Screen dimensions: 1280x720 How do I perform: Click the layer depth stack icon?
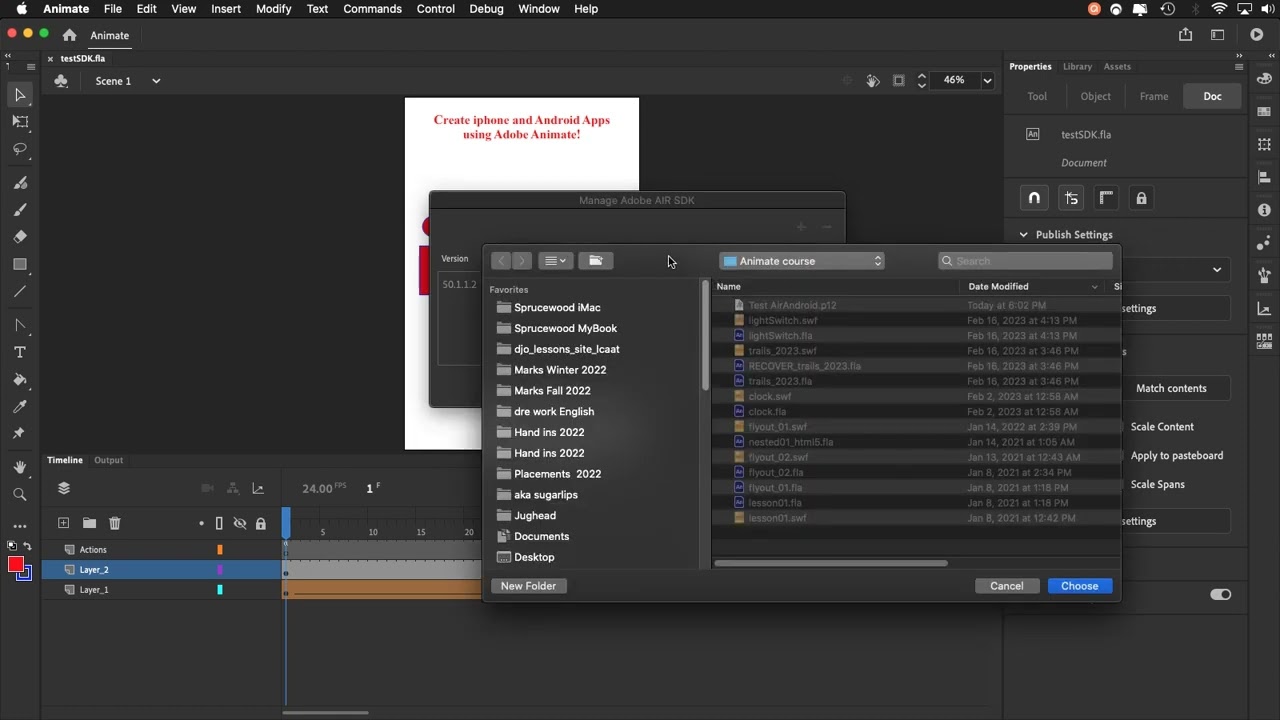(x=64, y=488)
